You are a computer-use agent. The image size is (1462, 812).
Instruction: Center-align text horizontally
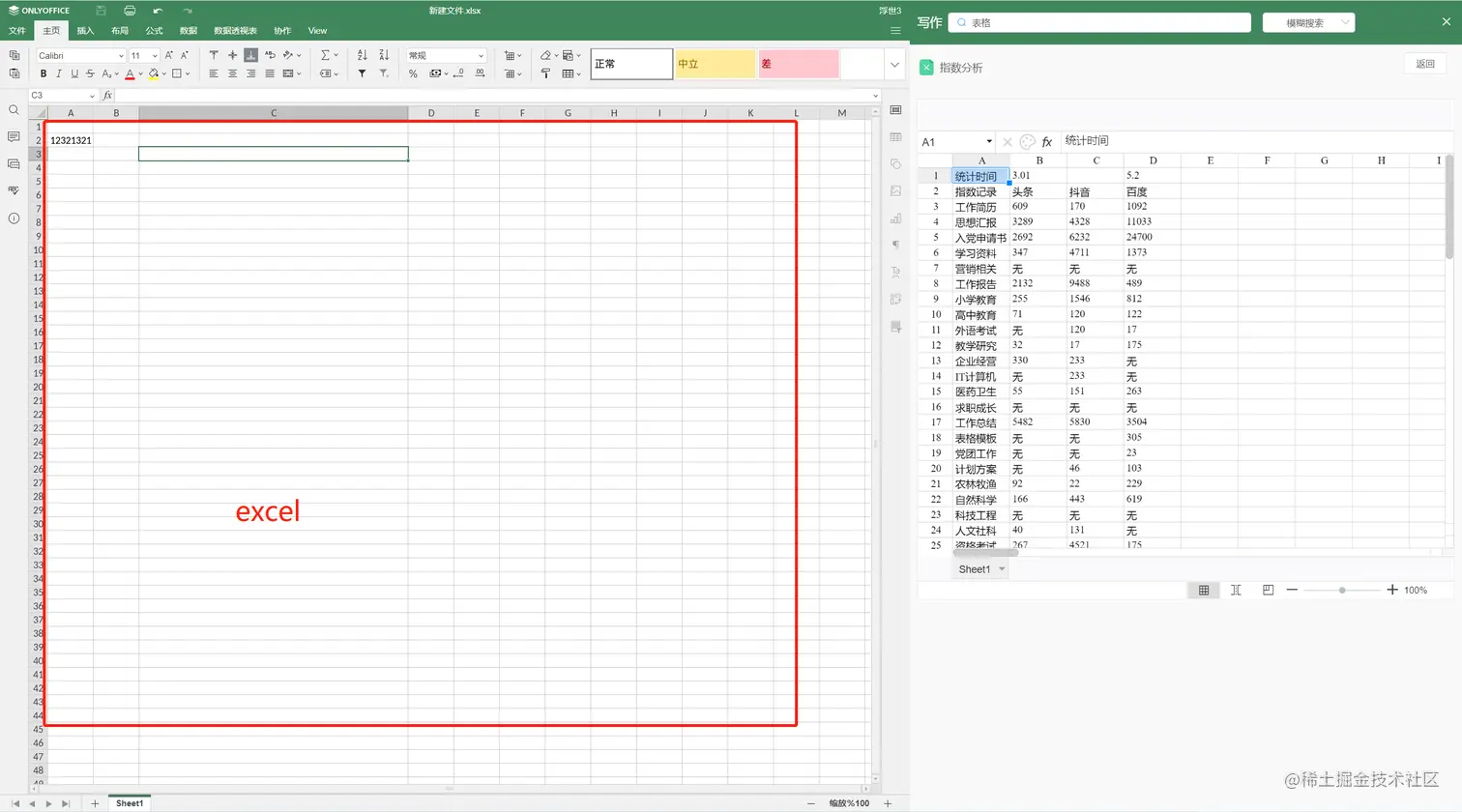point(232,73)
